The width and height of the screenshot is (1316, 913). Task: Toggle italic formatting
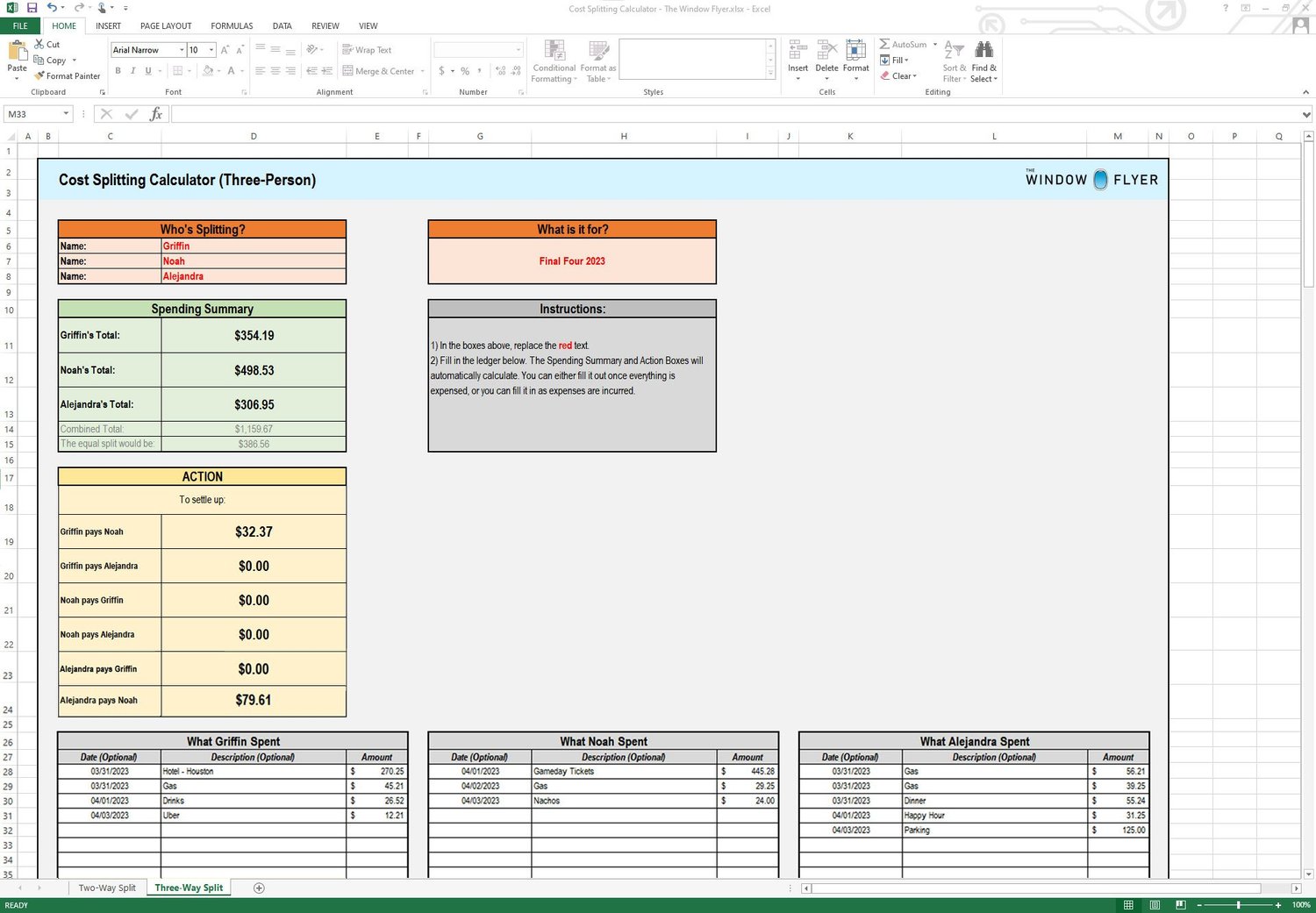132,71
